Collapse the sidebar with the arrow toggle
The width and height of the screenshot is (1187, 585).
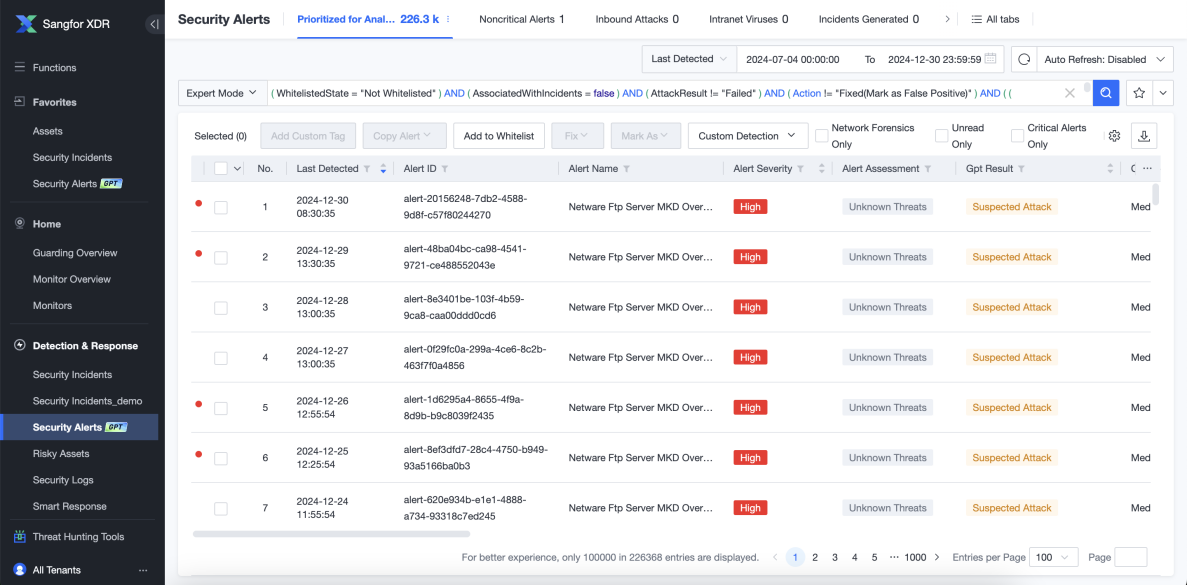click(x=154, y=24)
